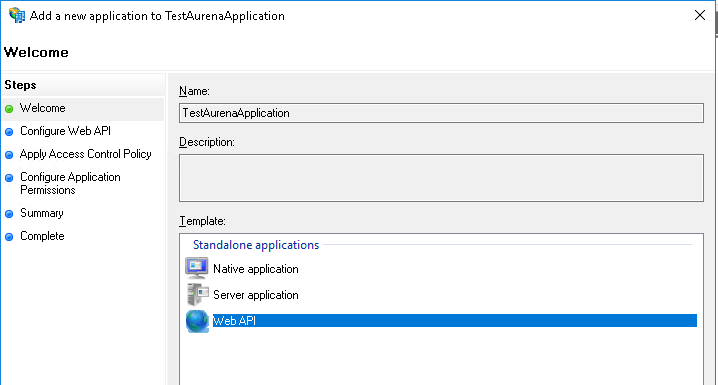The image size is (718, 385).
Task: Go to the Configure Web API step
Action: (65, 131)
